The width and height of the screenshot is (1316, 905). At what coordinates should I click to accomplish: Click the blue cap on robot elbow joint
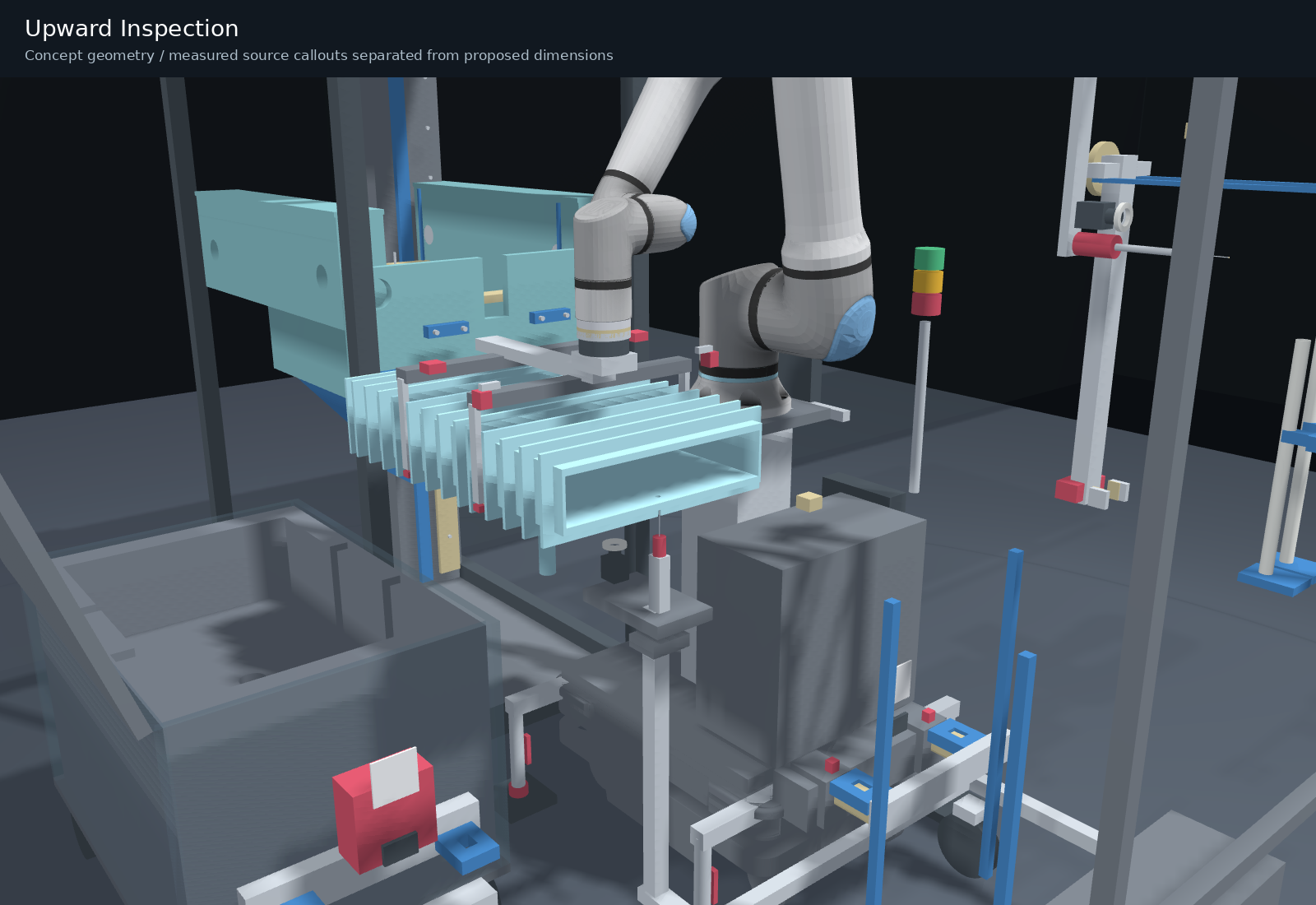click(x=688, y=222)
